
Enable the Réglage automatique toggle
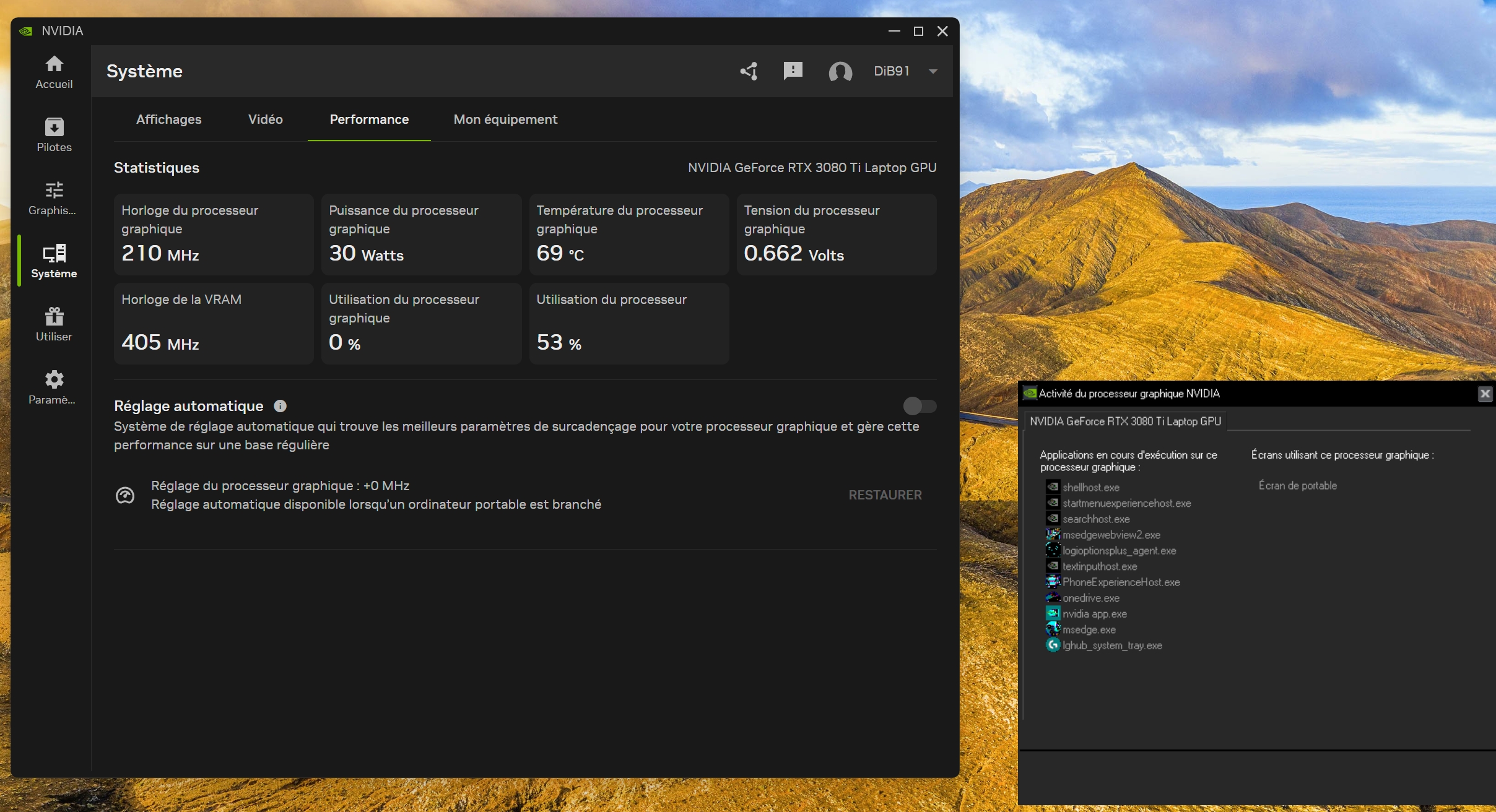point(920,406)
